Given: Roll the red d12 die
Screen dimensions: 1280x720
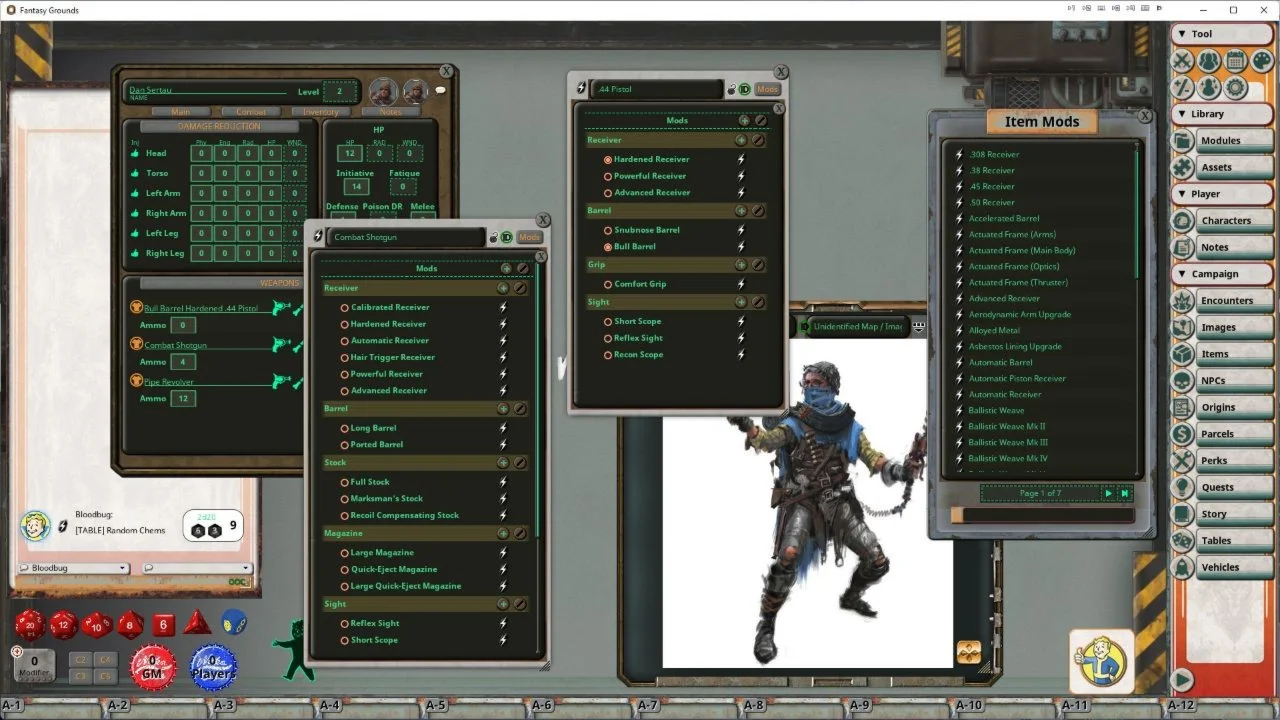Looking at the screenshot, I should tap(64, 625).
